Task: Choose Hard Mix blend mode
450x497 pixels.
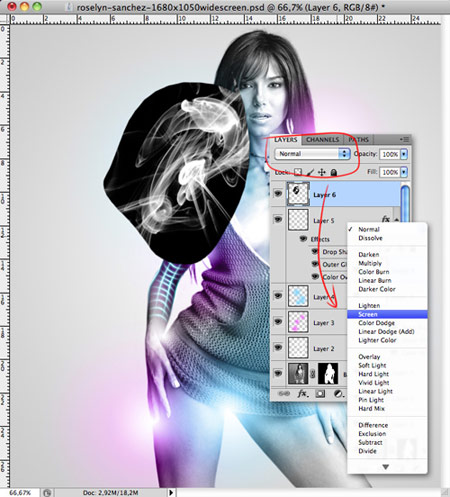Action: coord(387,408)
